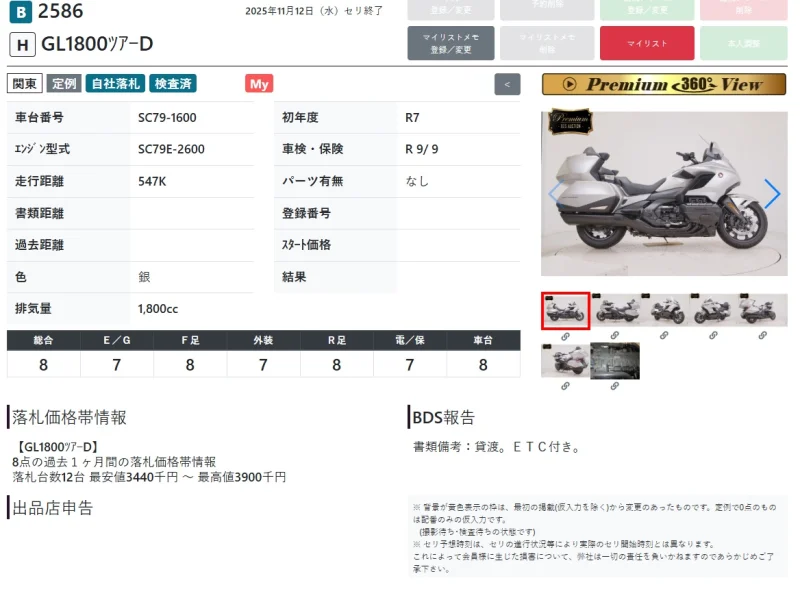Screen dimensions: 800x600
Task: Click the 書類距離 field label
Action: pyautogui.click(x=39, y=213)
